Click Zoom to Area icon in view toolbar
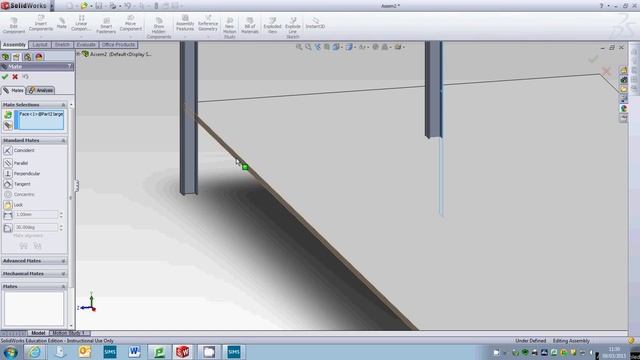 [309, 47]
